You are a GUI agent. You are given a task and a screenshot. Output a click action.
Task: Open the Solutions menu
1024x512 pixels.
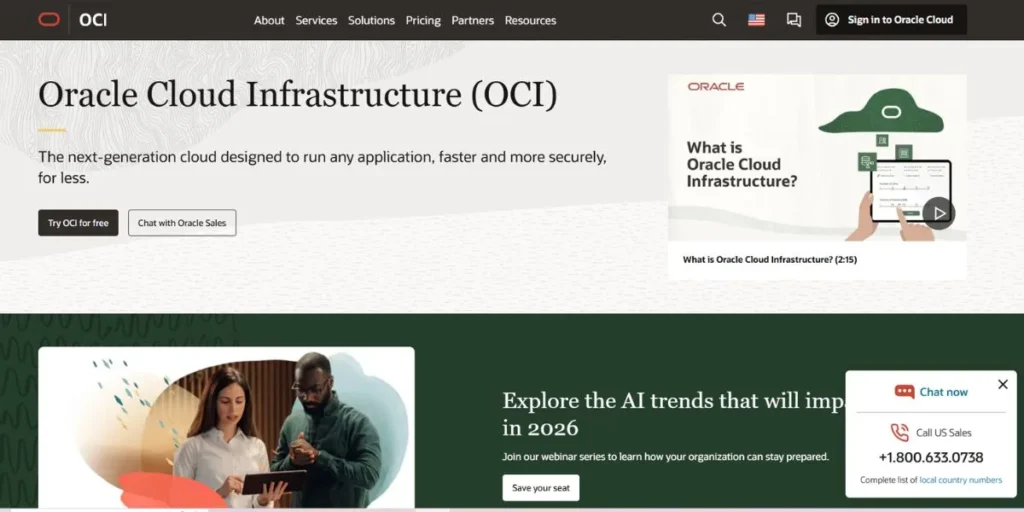point(371,20)
